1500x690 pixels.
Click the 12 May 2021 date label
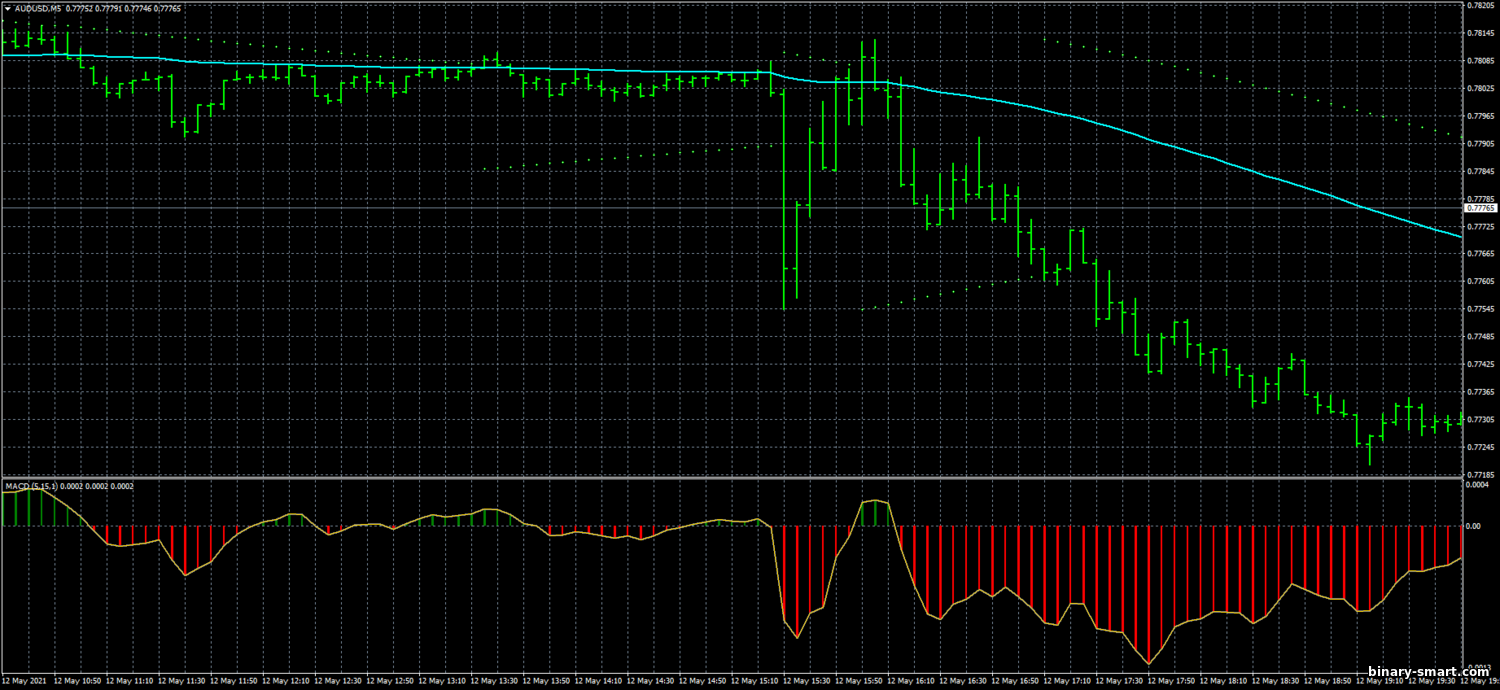pyautogui.click(x=23, y=681)
